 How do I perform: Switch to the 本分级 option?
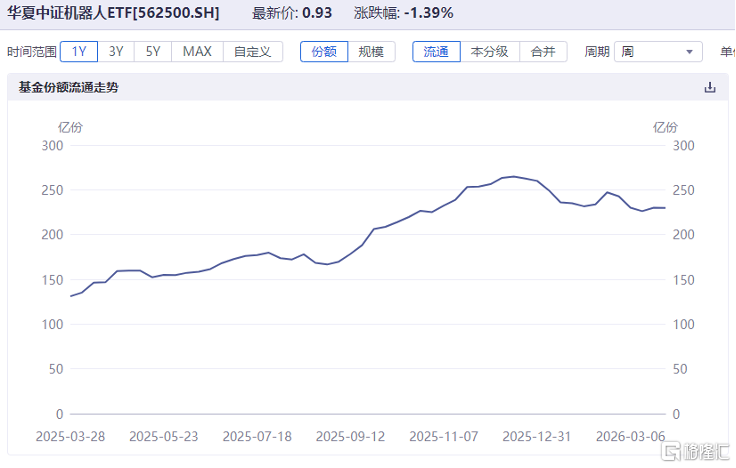[x=490, y=51]
